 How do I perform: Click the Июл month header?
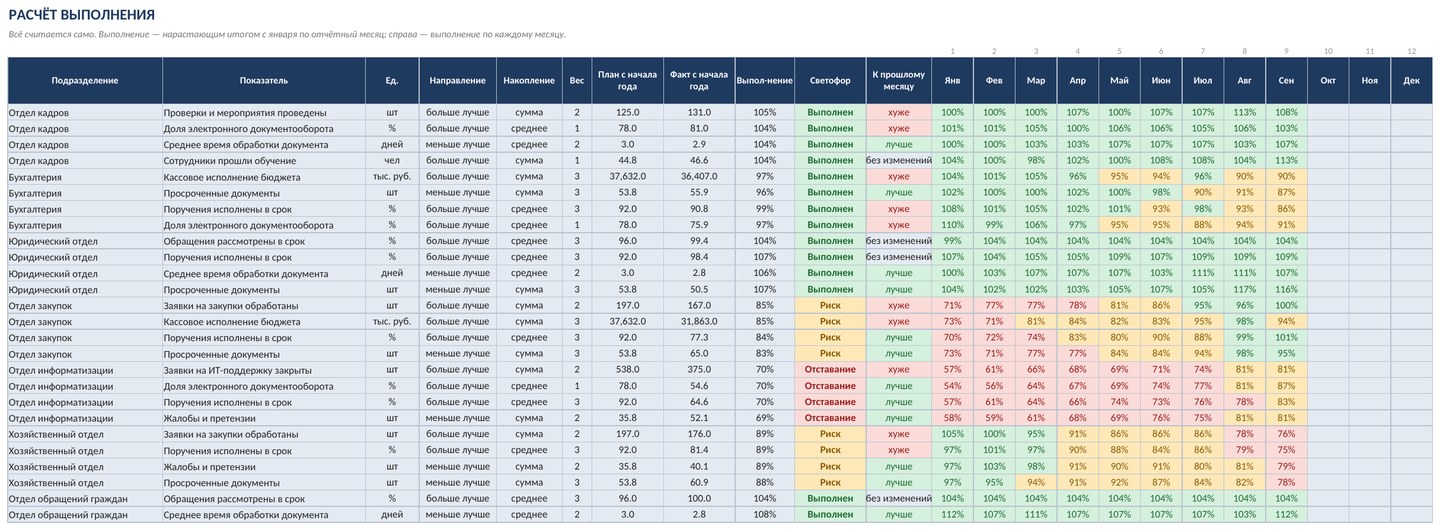pyautogui.click(x=1203, y=80)
